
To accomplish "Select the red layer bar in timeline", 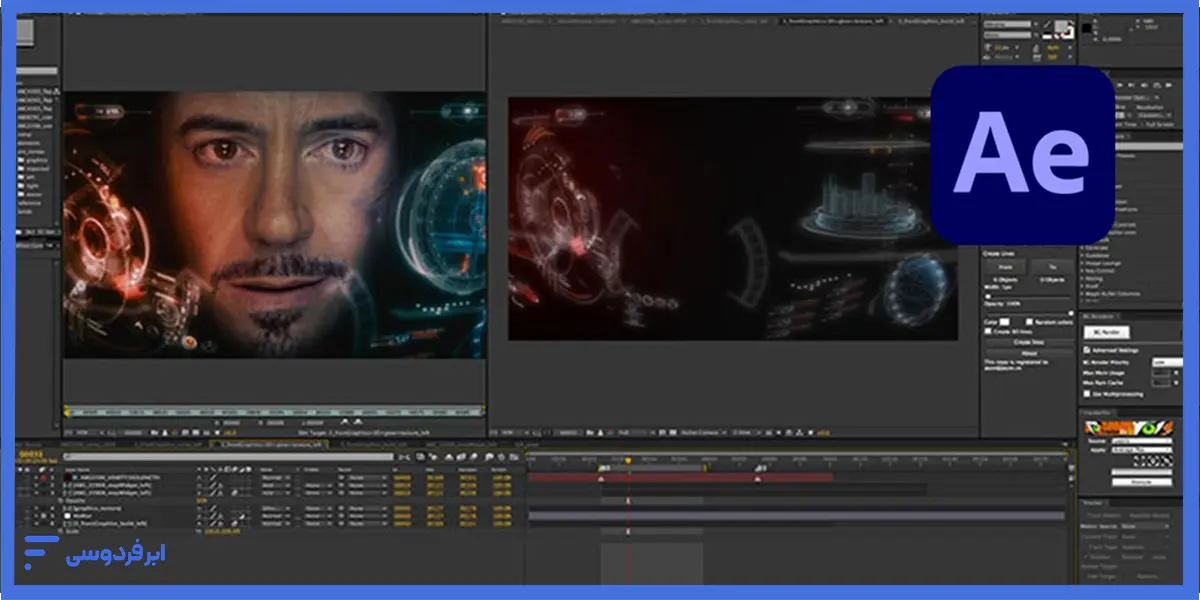I will pos(680,478).
